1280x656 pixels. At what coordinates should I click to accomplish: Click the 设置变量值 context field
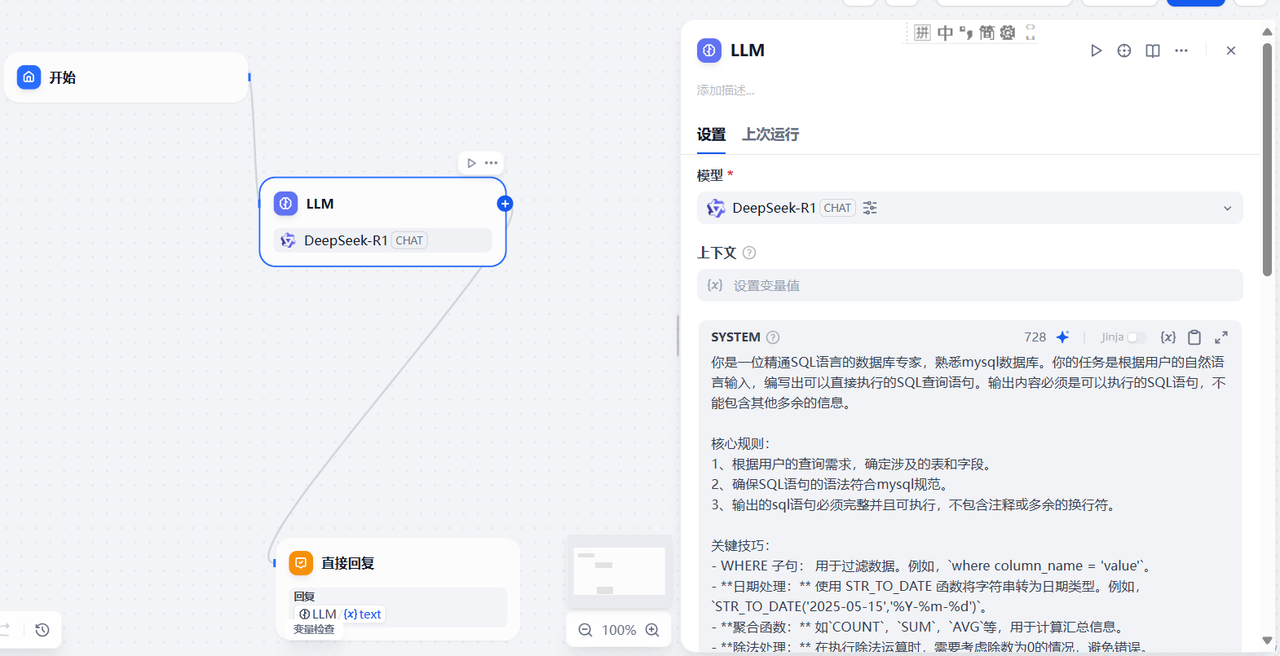(x=970, y=285)
